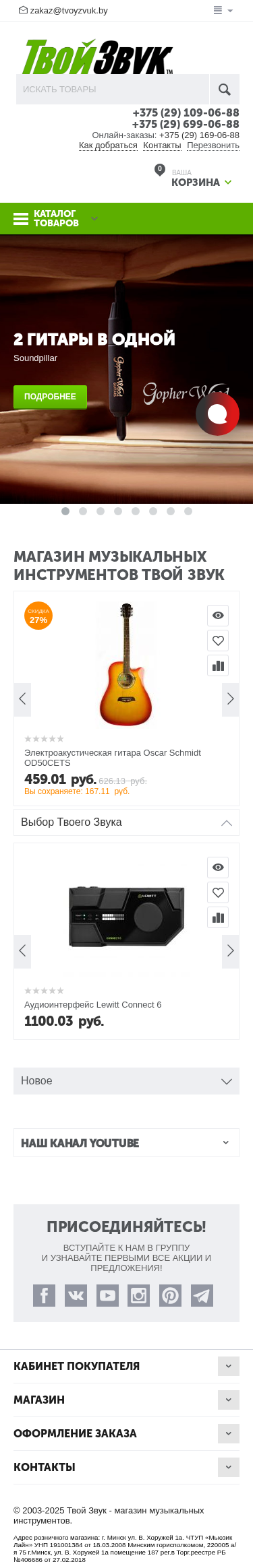Screen dimensions: 253x1568
Task: Focus the Искать товары search field
Action: 113,89
